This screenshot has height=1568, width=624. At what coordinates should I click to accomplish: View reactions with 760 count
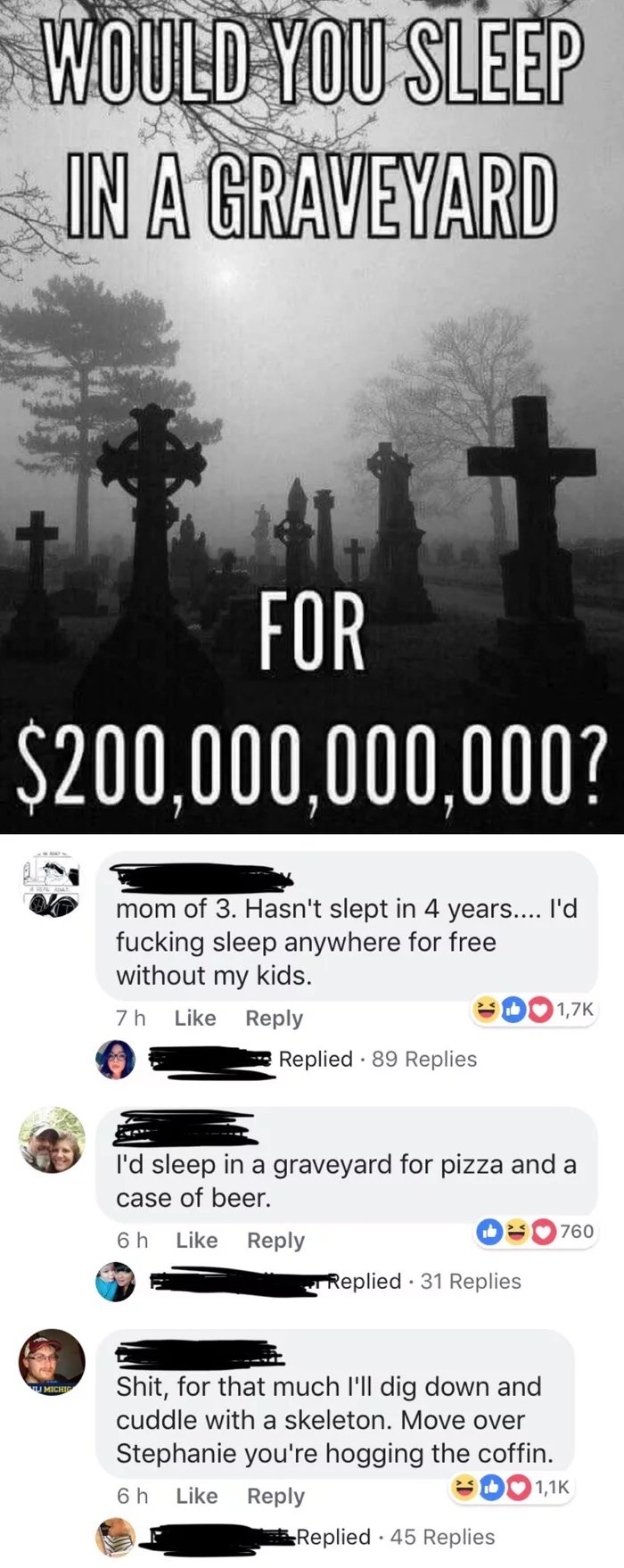[536, 1232]
